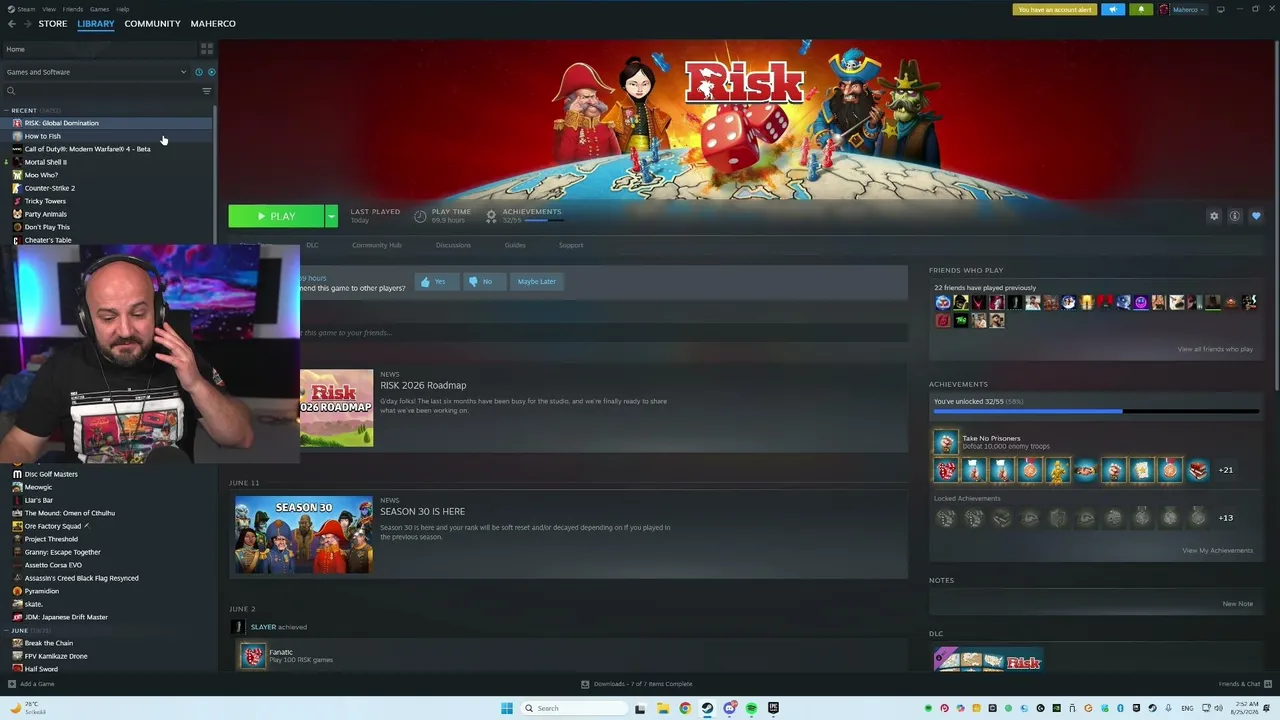Open View My Achievements link
The width and height of the screenshot is (1280, 720).
coord(1217,551)
